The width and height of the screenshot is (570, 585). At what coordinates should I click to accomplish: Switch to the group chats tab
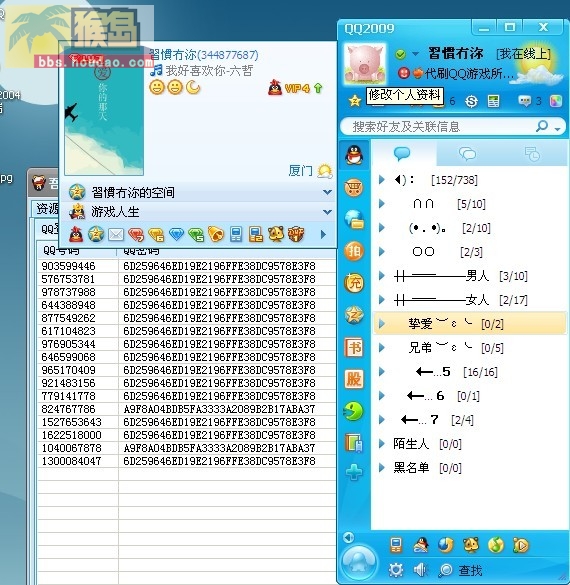tap(467, 153)
